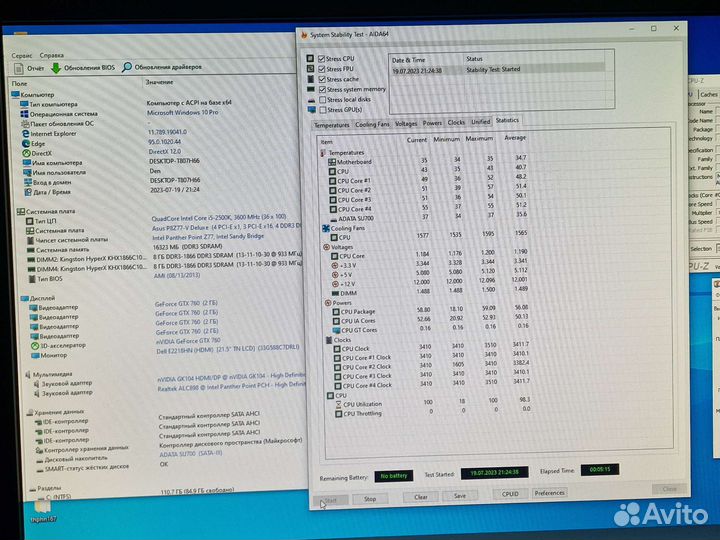
Task: Open the Справка menu
Action: click(x=51, y=55)
